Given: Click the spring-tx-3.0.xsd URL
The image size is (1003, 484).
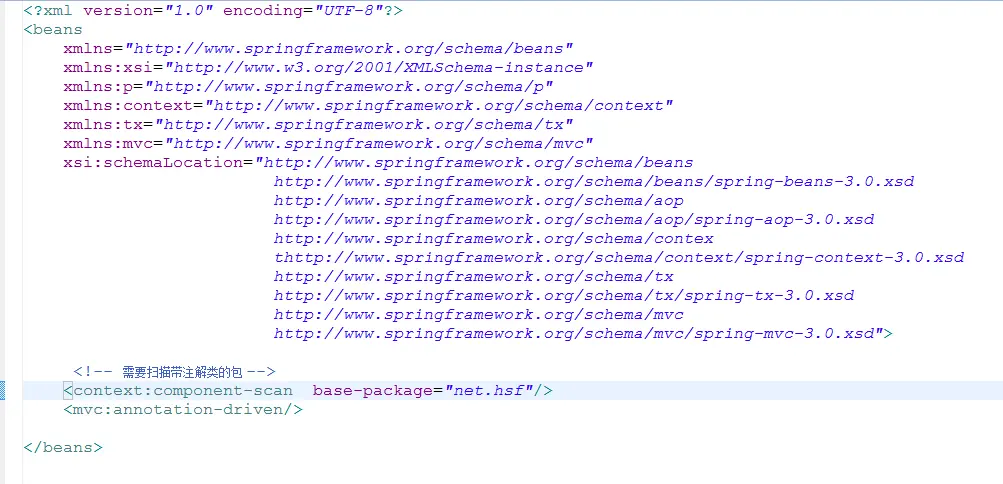Looking at the screenshot, I should pyautogui.click(x=564, y=295).
